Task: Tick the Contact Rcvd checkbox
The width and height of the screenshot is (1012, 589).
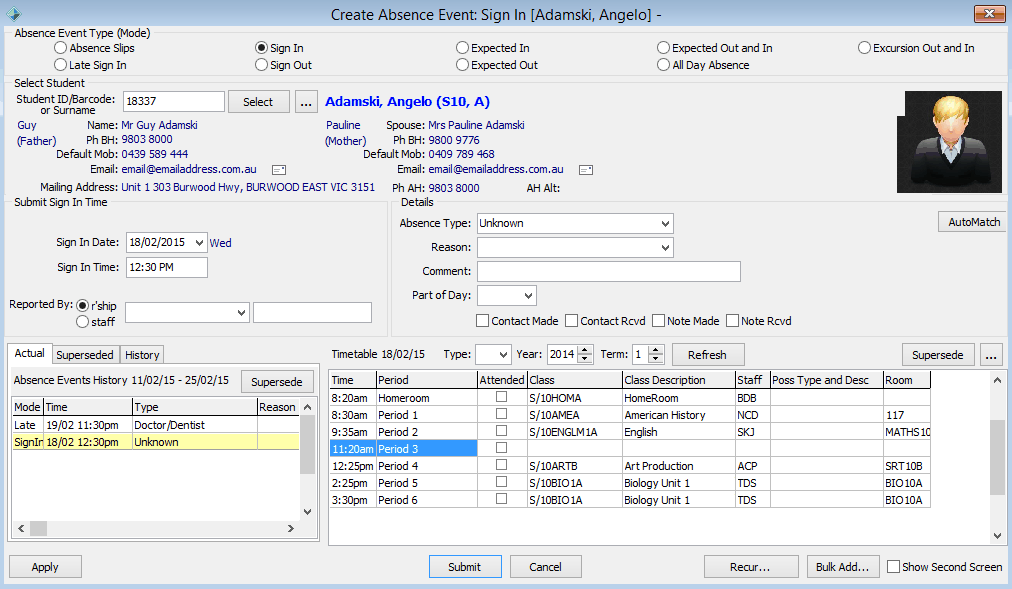Action: [571, 321]
